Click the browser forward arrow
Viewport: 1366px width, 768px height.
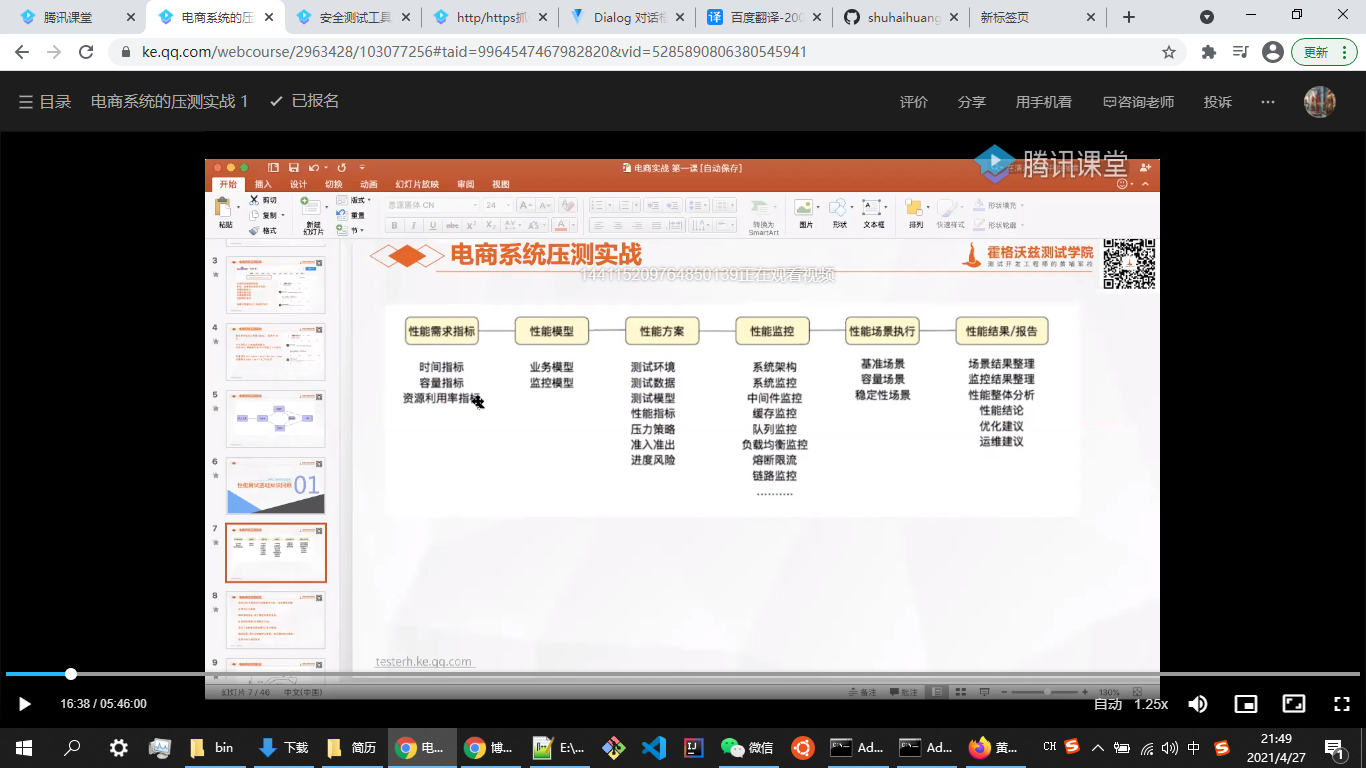pyautogui.click(x=54, y=52)
